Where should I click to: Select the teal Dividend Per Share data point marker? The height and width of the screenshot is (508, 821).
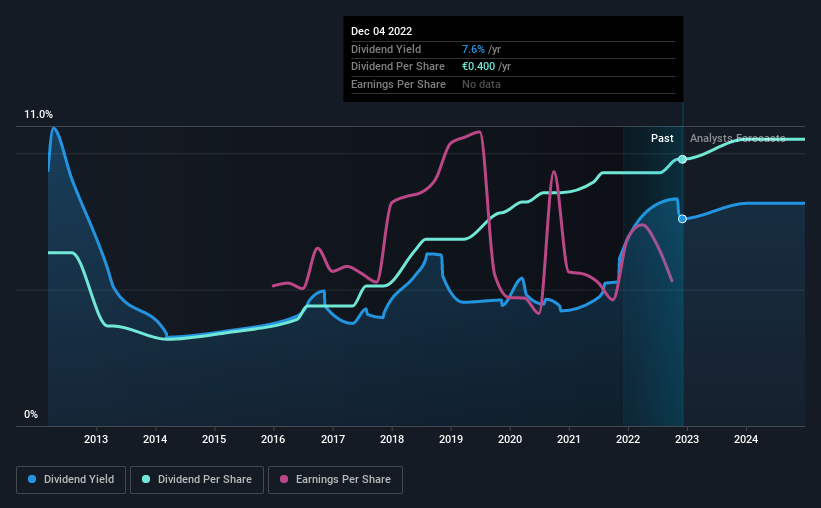point(682,159)
